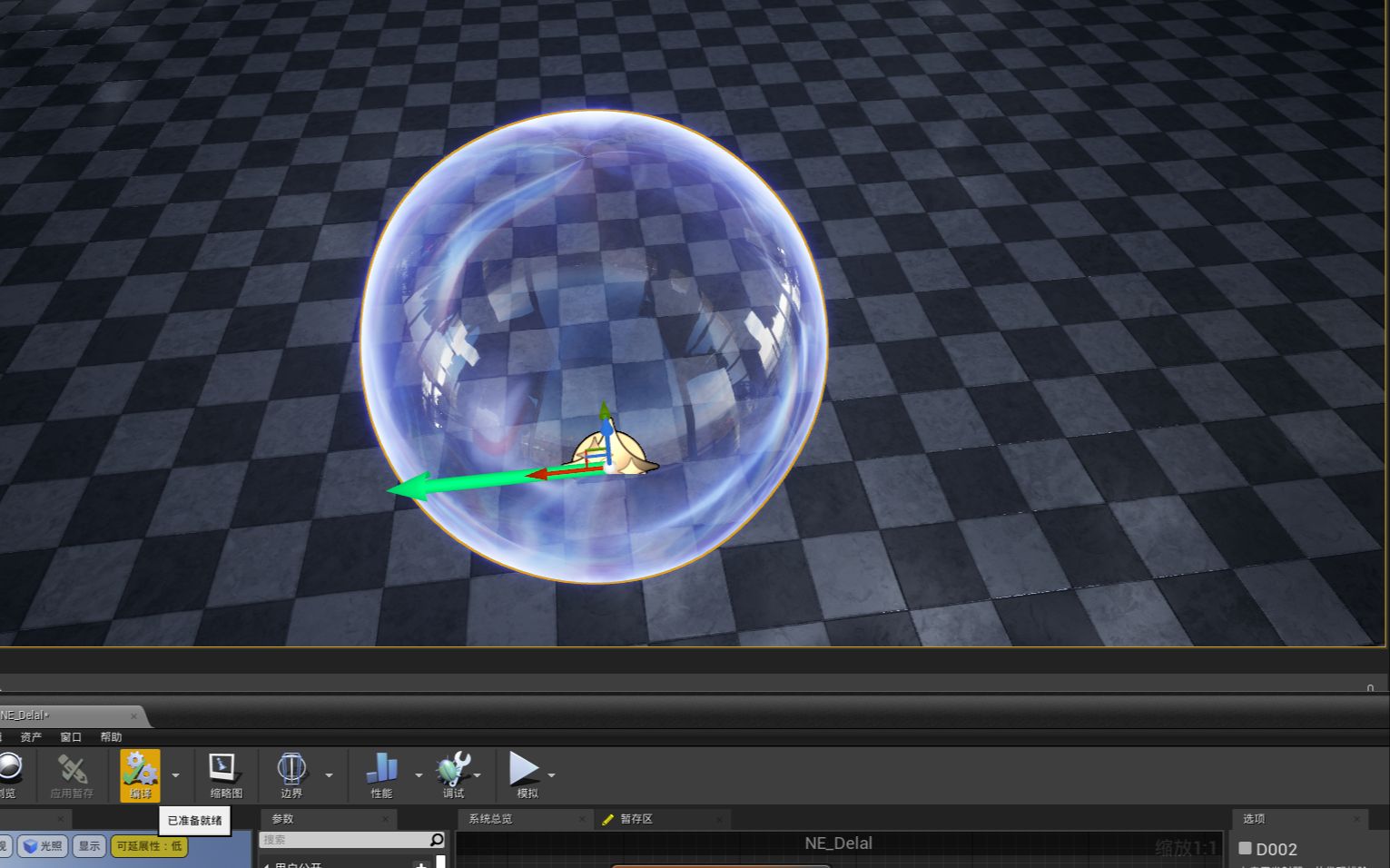Image resolution: width=1390 pixels, height=868 pixels.
Task: Click the magnifier icon in the parameters search
Action: (437, 840)
